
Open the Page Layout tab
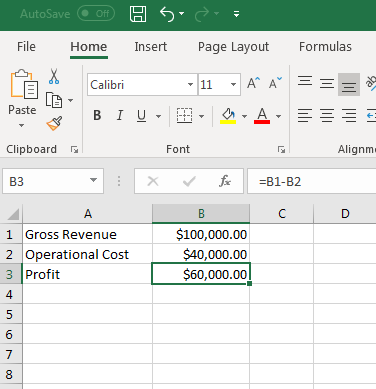coord(233,47)
